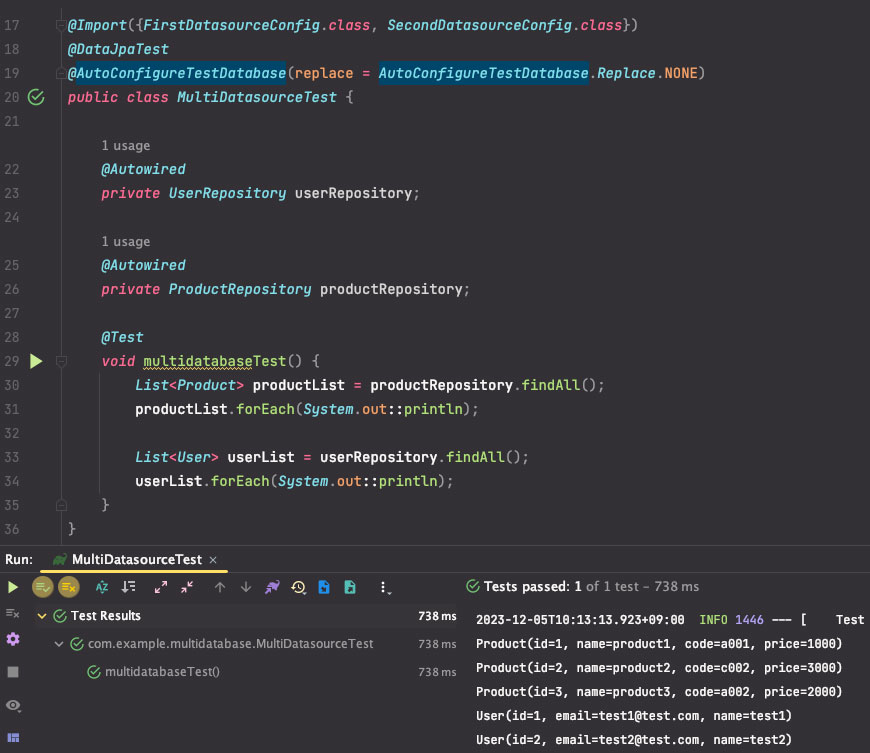The image size is (870, 753).
Task: Import tests from file icon
Action: point(324,587)
